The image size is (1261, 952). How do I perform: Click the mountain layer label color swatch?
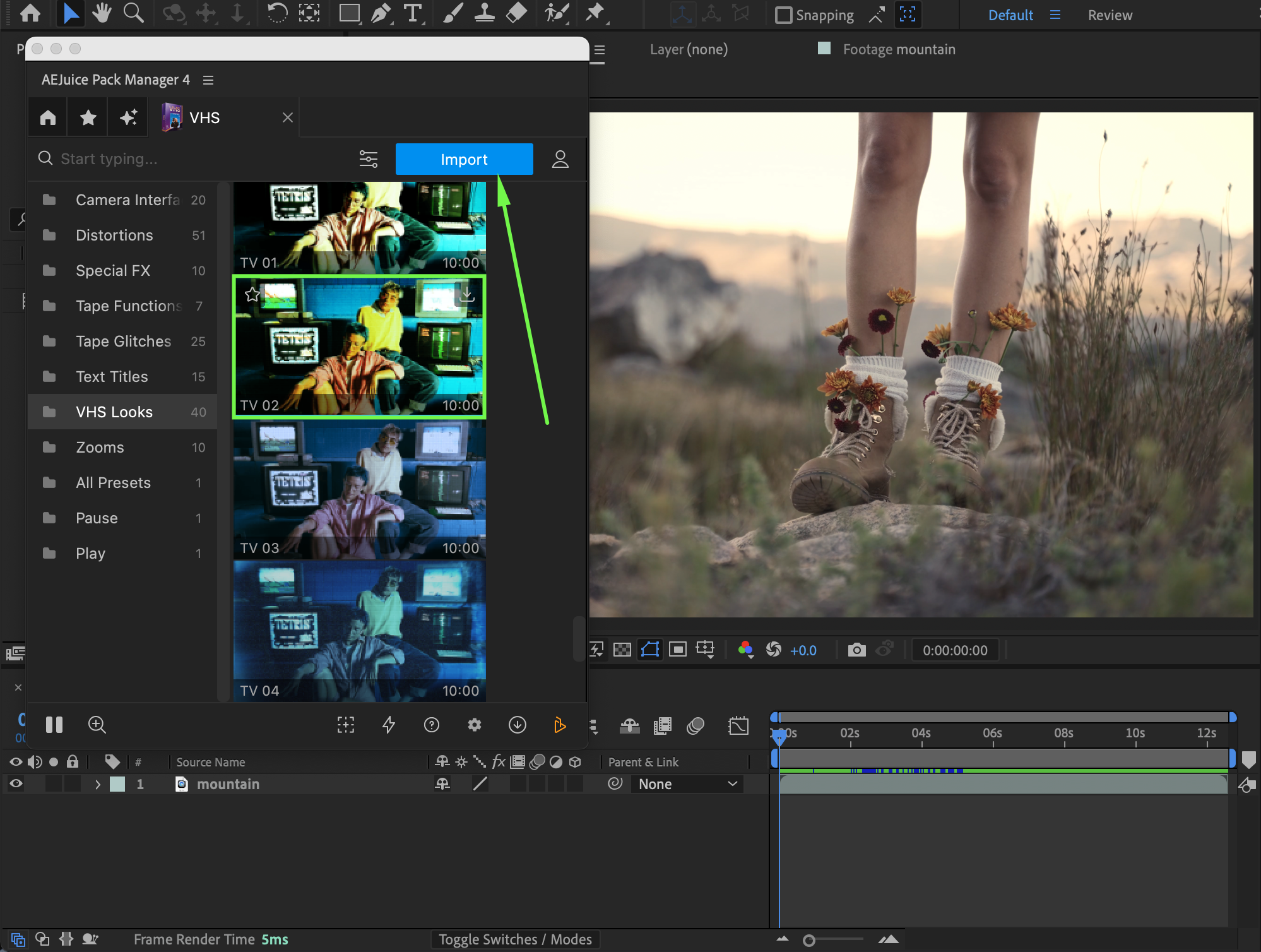click(117, 784)
